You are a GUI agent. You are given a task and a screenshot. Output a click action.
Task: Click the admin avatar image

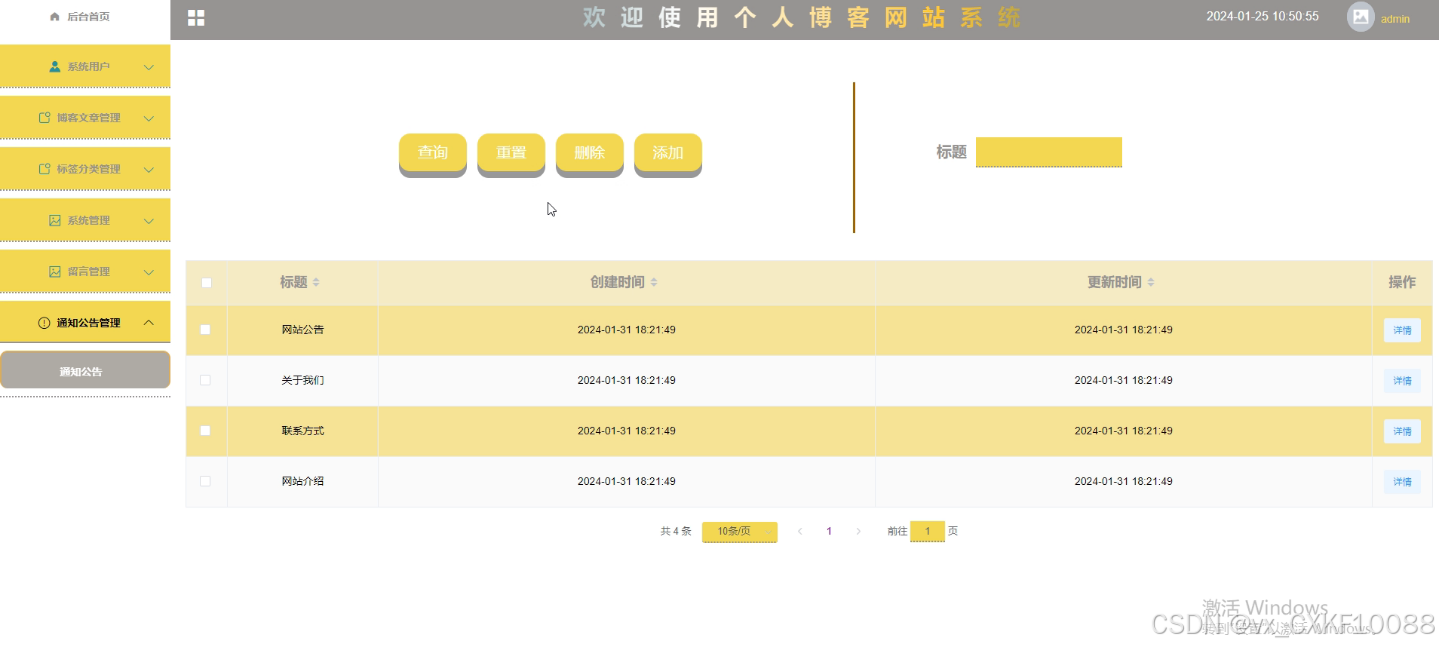click(x=1361, y=17)
